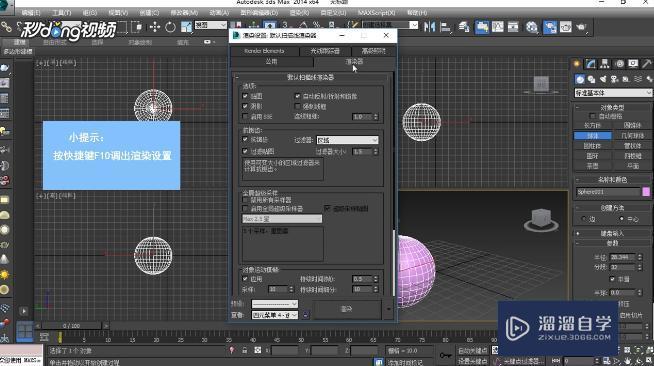This screenshot has height=366, width=654.
Task: Click the 线框厚度 spinner arrows
Action: [x=376, y=117]
